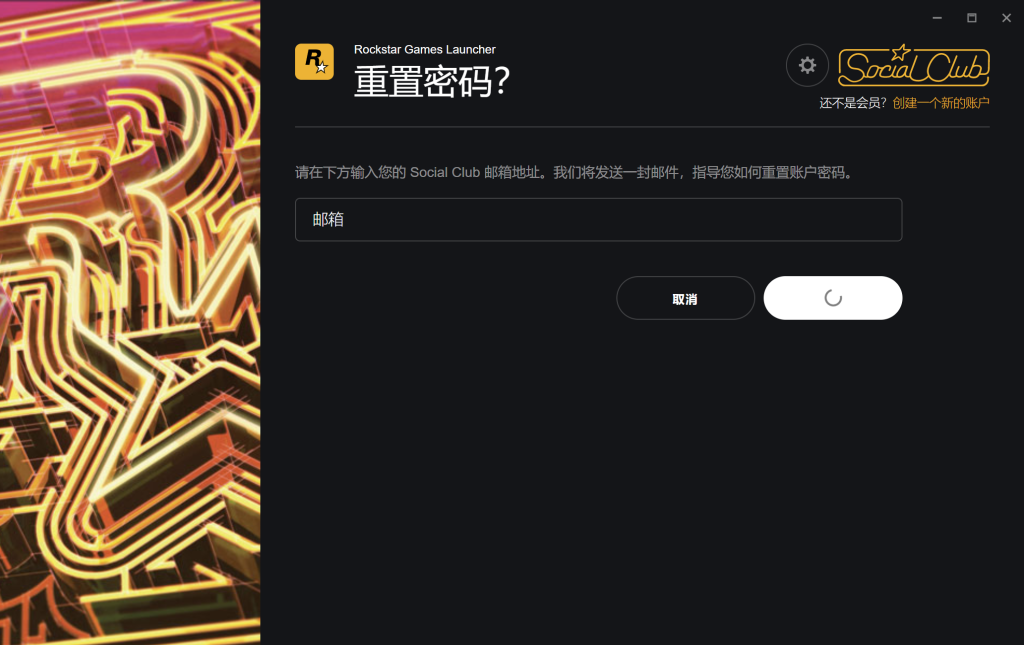Click the Rockstar Games Launcher title text

pos(424,50)
